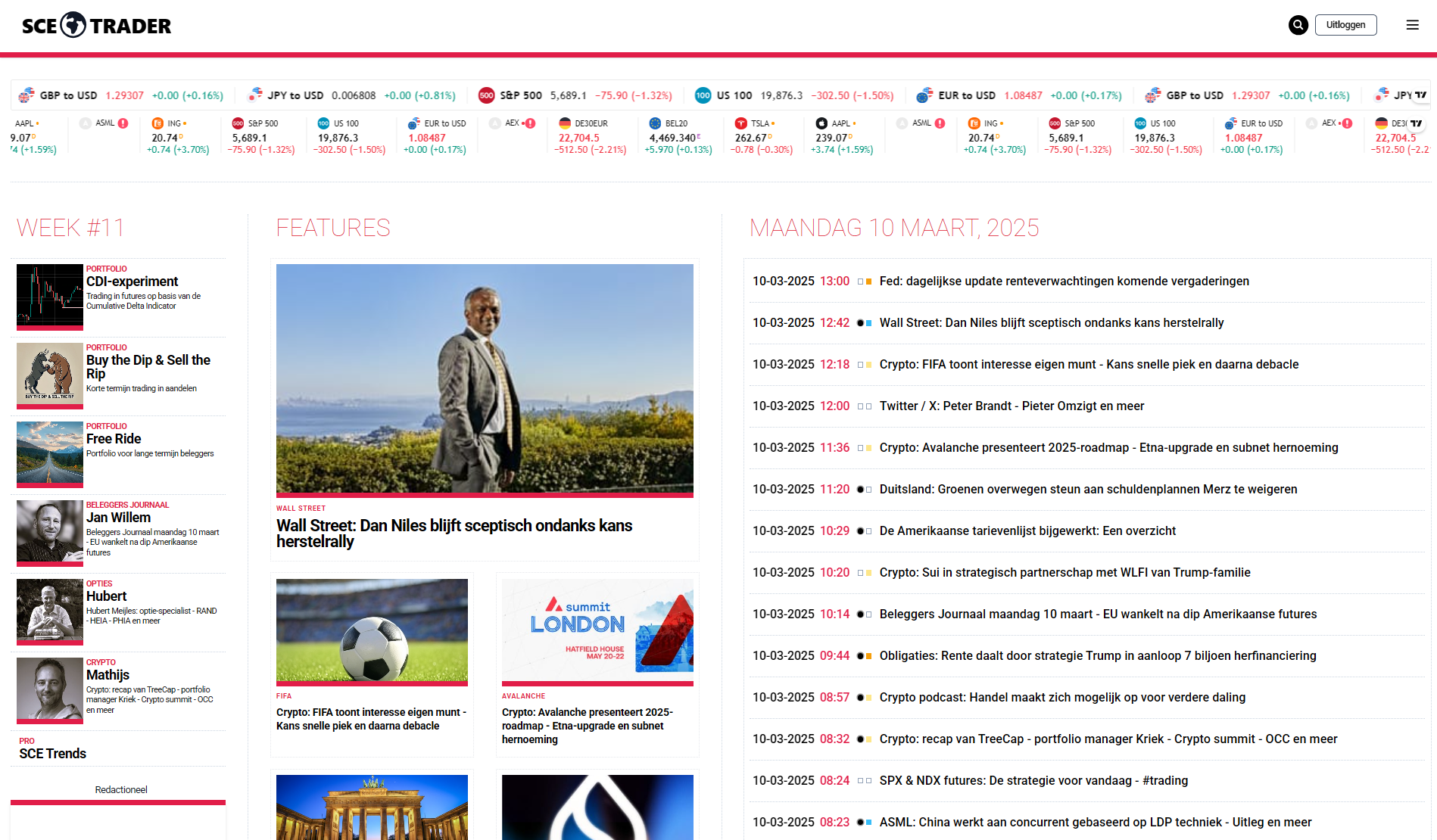This screenshot has height=840, width=1437.
Task: Click the WEEK #11 section heading
Action: point(70,228)
